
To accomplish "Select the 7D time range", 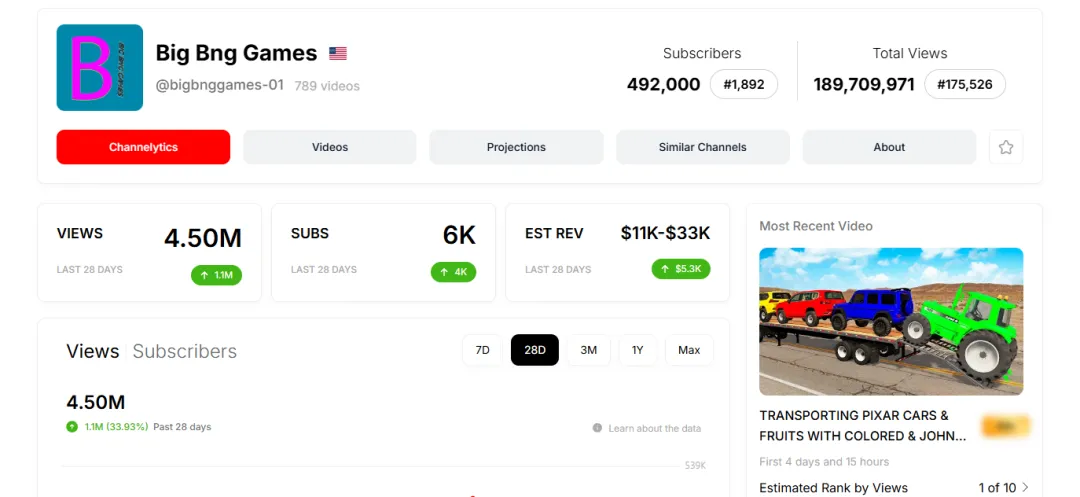I will 482,350.
